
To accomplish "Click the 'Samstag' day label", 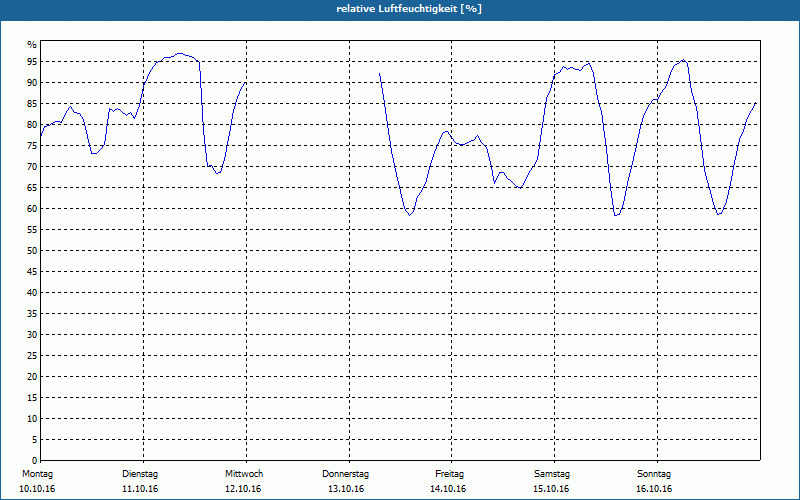I will point(552,474).
